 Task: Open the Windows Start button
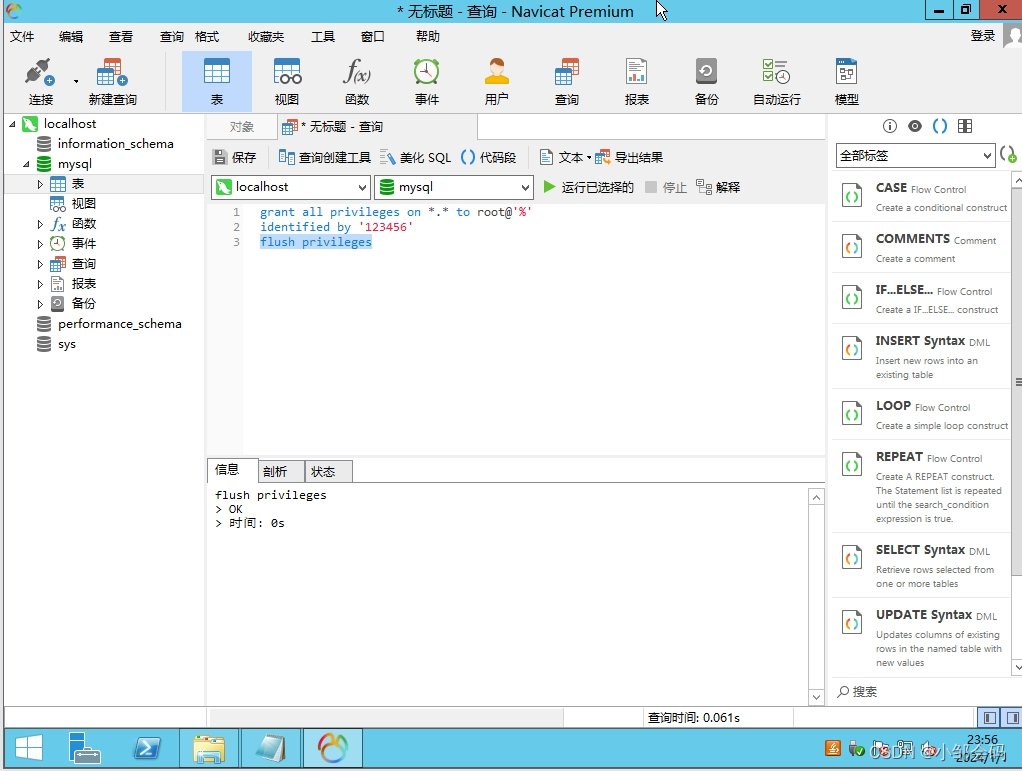click(x=29, y=748)
